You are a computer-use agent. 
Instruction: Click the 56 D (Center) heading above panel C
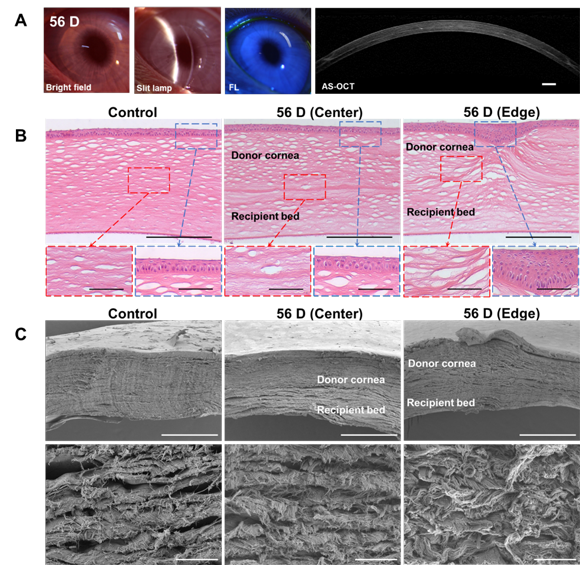coord(320,314)
